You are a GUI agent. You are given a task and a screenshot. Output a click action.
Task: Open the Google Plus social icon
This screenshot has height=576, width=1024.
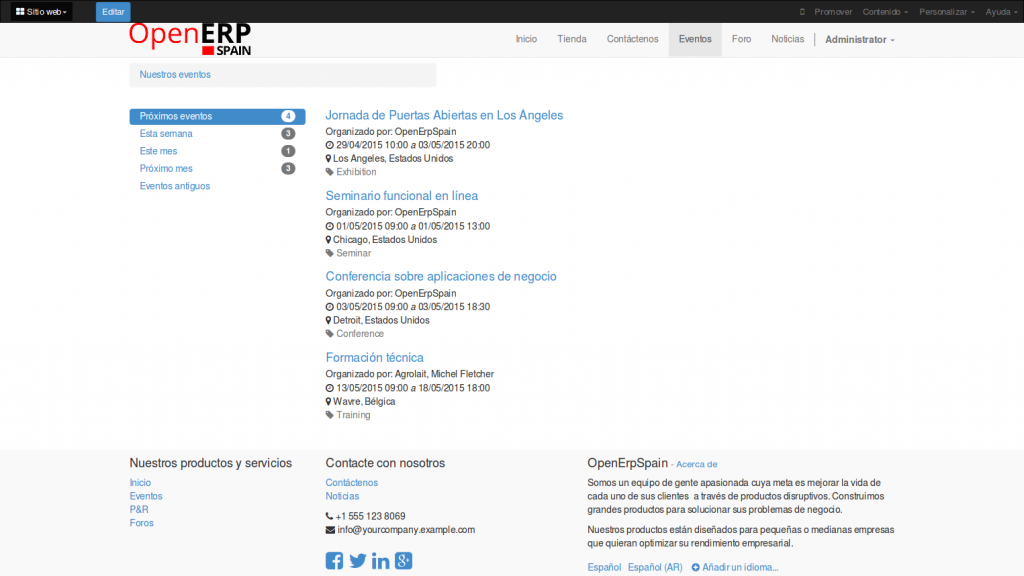click(x=404, y=560)
